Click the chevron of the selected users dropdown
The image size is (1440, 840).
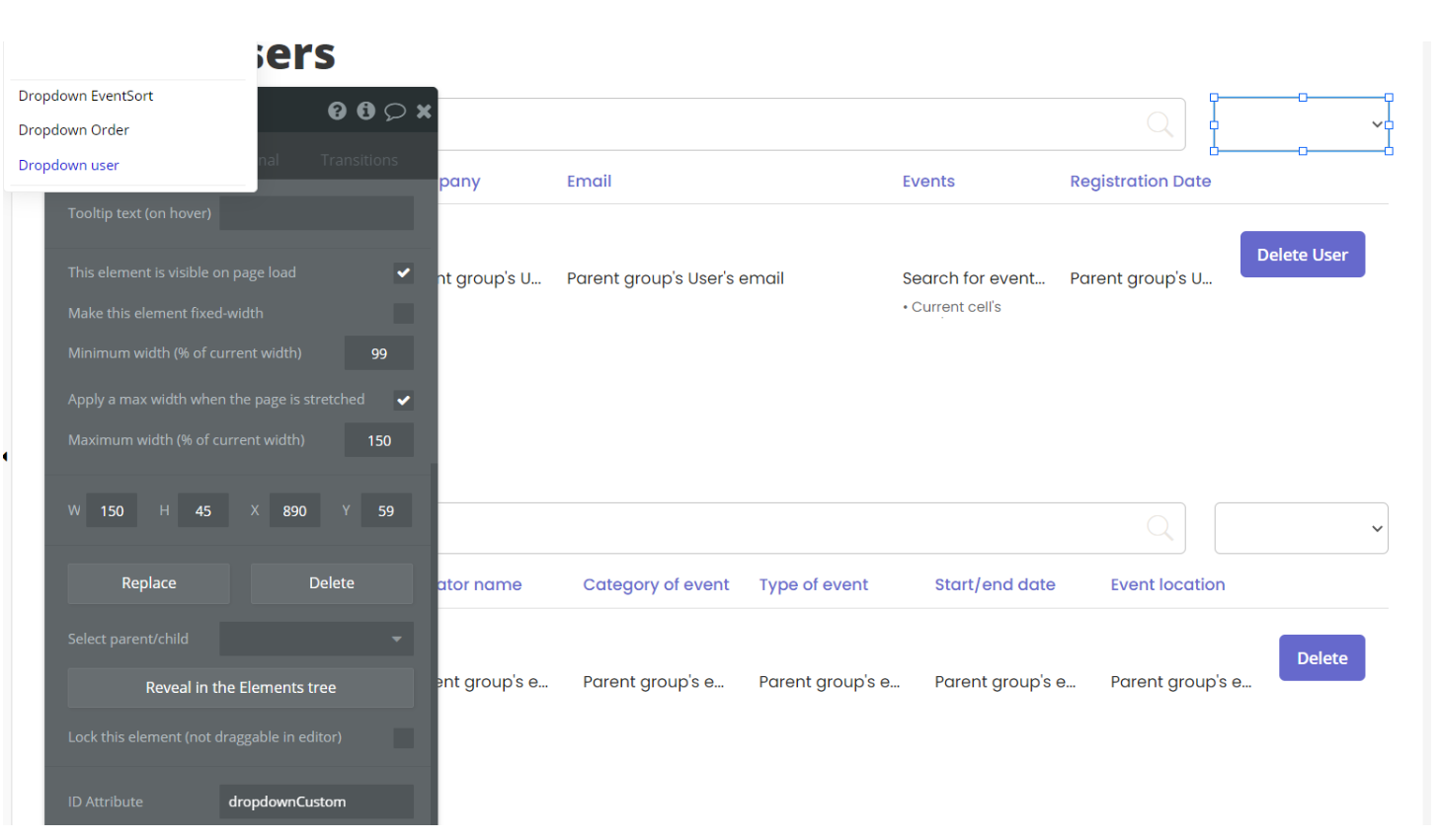coord(1377,124)
